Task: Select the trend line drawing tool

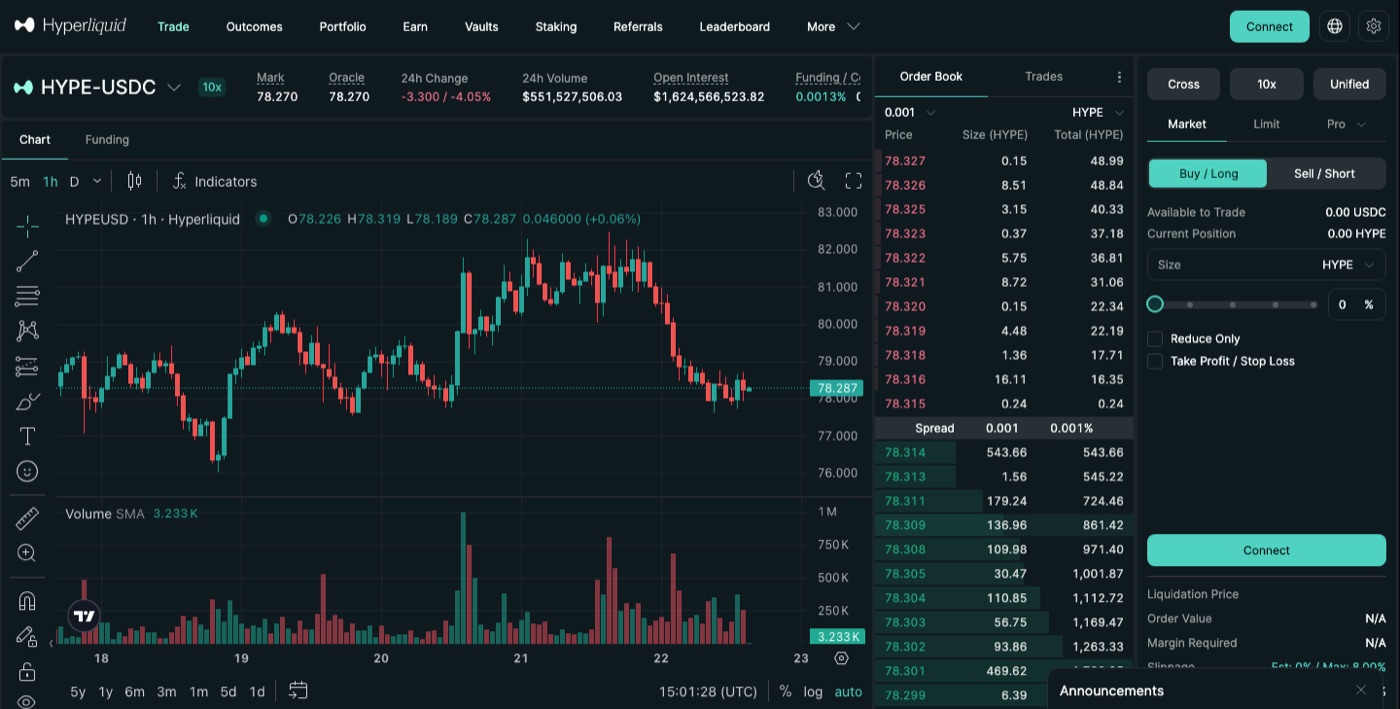Action: [x=27, y=261]
